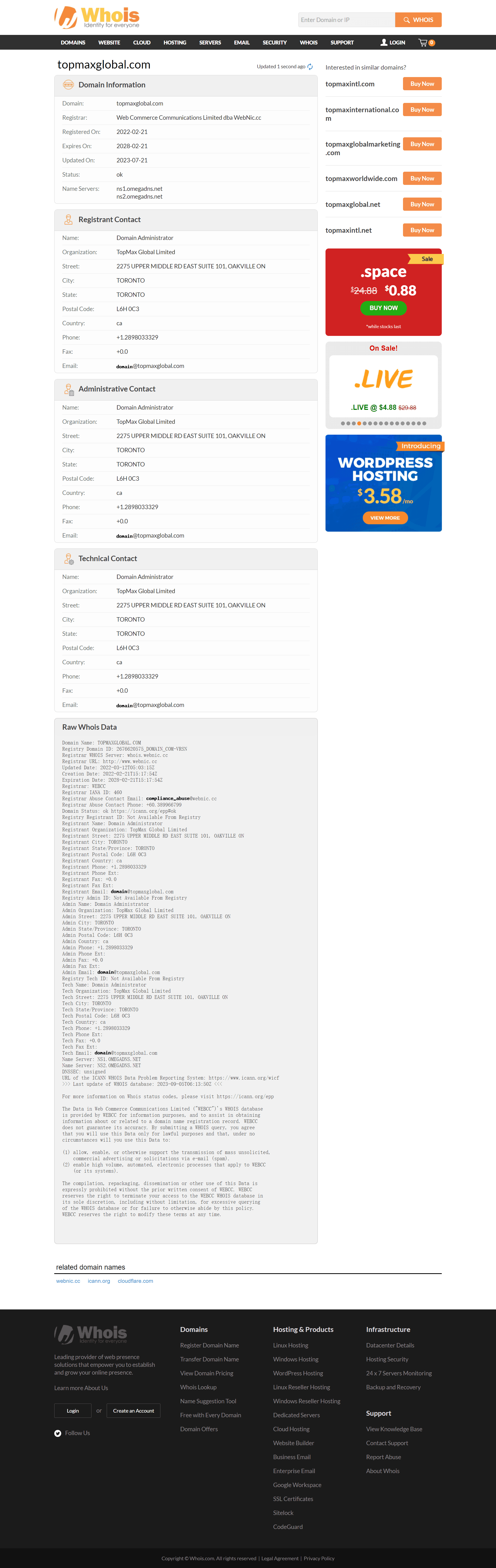Screen dimensions: 496x1568
Task: Click the login user icon
Action: [x=384, y=43]
